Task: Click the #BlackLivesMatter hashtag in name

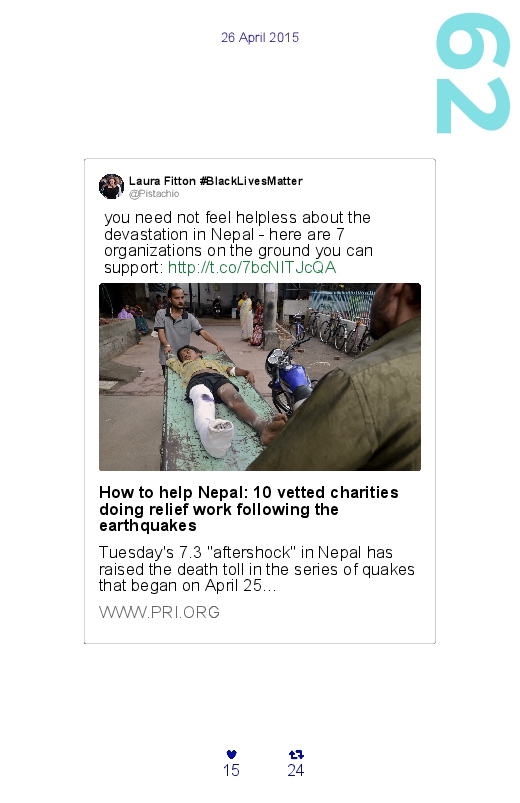Action: [x=251, y=181]
